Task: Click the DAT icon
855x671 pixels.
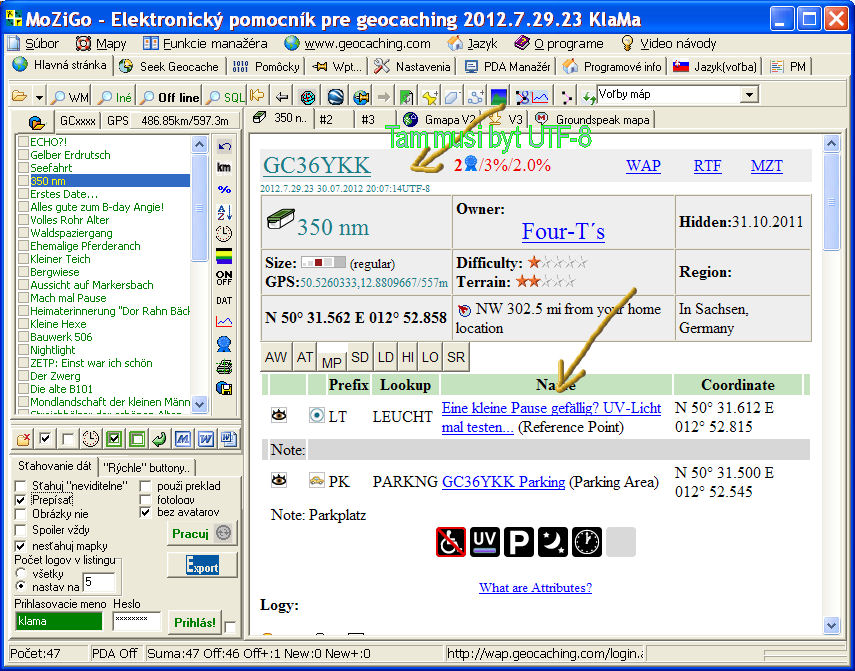Action: (x=224, y=300)
